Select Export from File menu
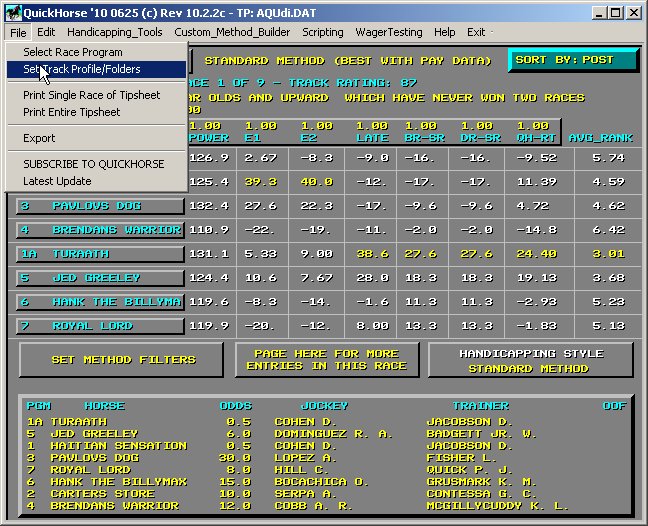Viewport: 648px width, 526px height. click(x=96, y=138)
